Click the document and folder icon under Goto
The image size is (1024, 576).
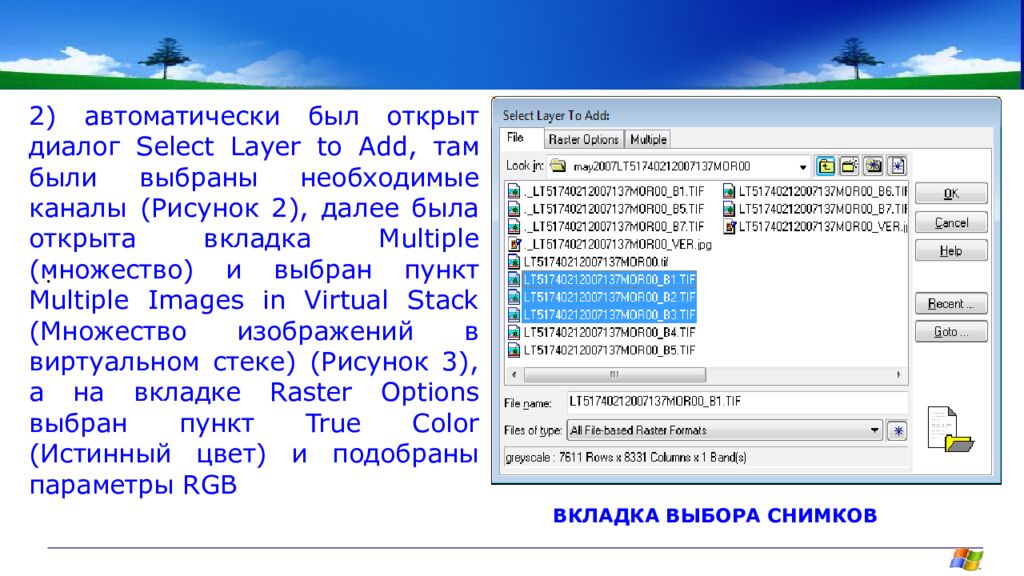pyautogui.click(x=949, y=431)
